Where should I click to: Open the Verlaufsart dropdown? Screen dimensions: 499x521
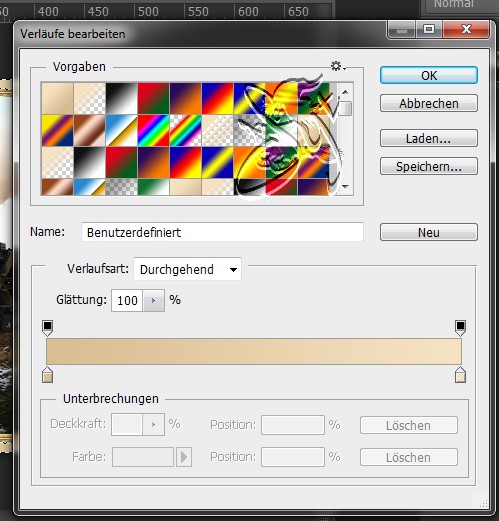187,269
